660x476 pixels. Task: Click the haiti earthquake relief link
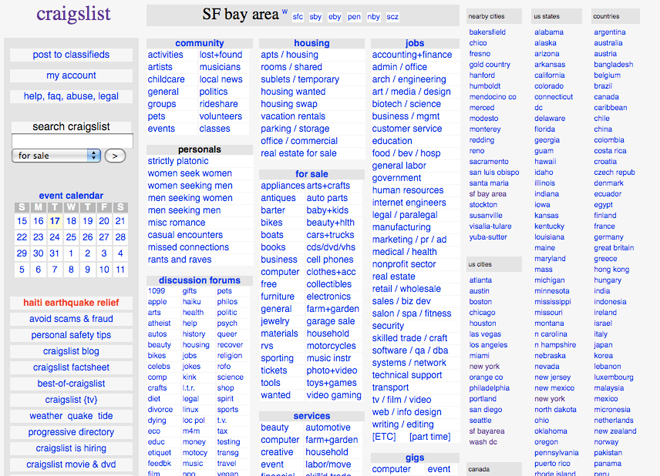click(70, 303)
